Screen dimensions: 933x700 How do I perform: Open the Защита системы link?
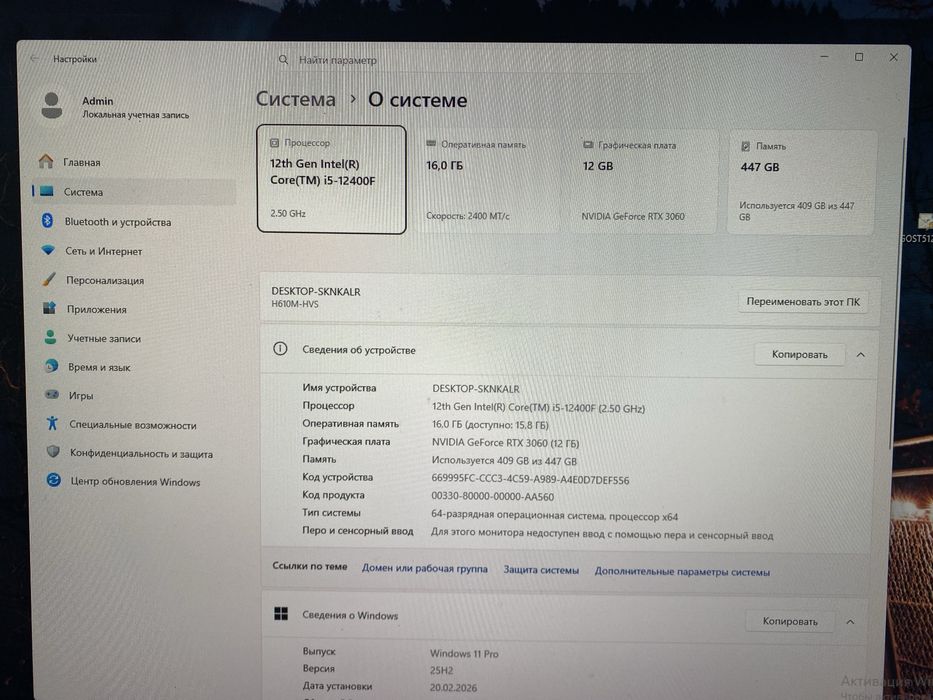click(x=541, y=570)
